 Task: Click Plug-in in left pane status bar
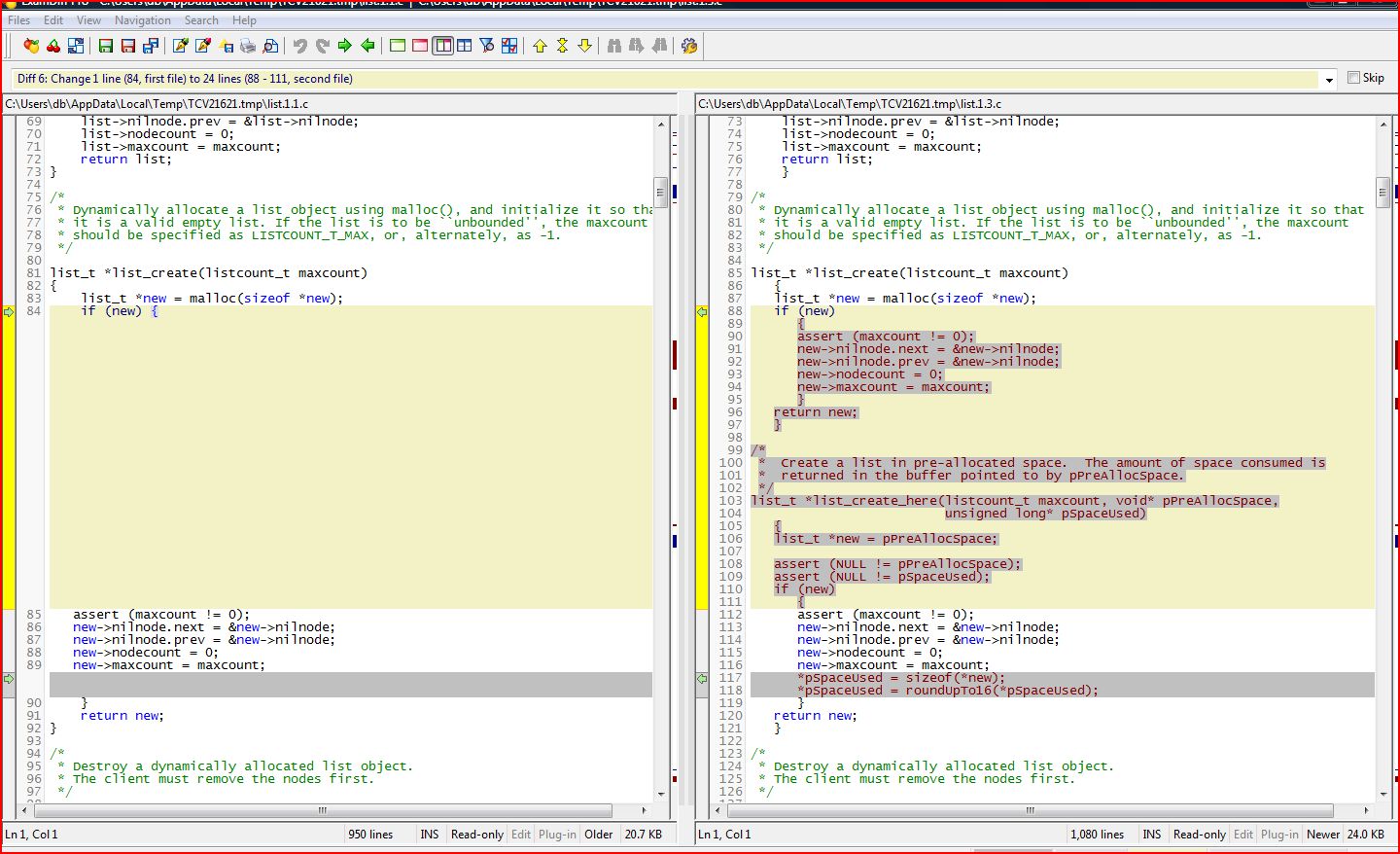click(x=557, y=835)
